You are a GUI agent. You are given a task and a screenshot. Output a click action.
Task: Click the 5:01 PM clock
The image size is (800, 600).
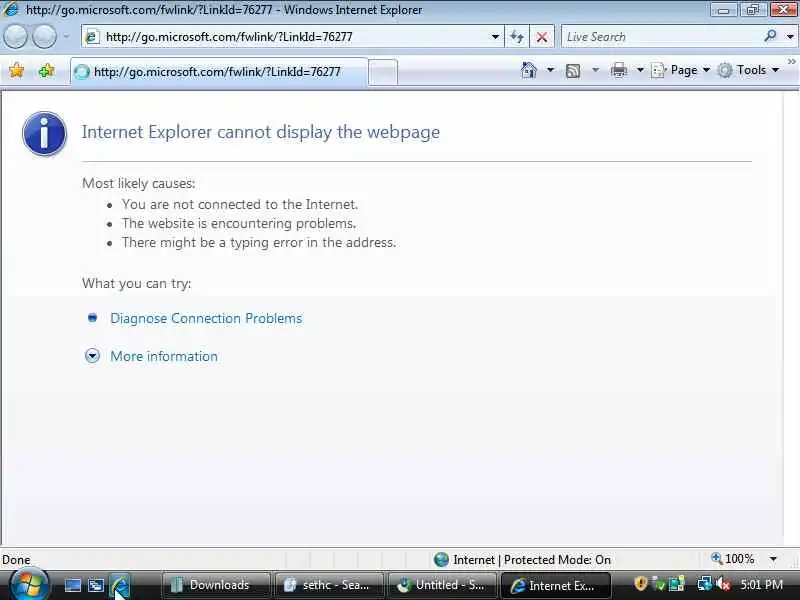point(761,584)
